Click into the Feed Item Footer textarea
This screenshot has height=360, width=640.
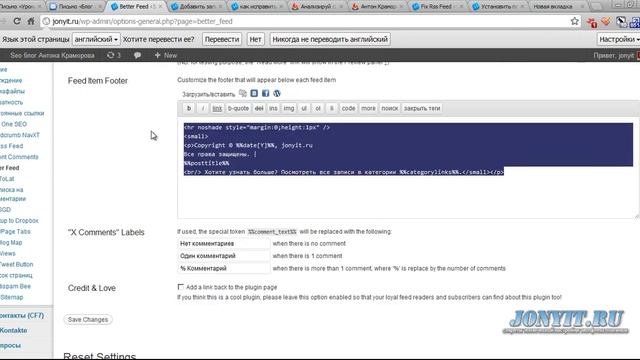[x=408, y=167]
